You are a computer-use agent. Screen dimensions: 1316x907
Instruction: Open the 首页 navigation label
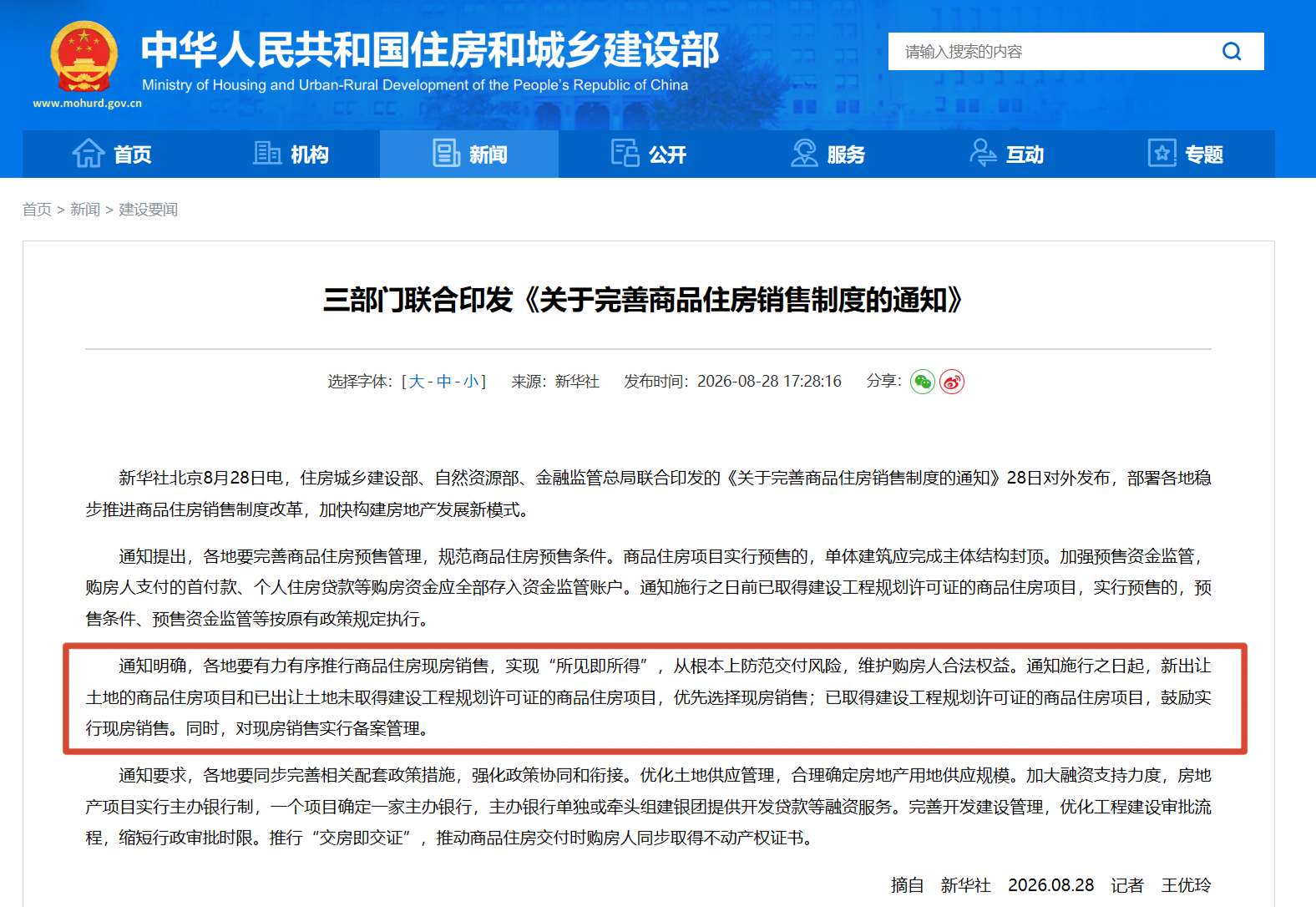click(133, 155)
